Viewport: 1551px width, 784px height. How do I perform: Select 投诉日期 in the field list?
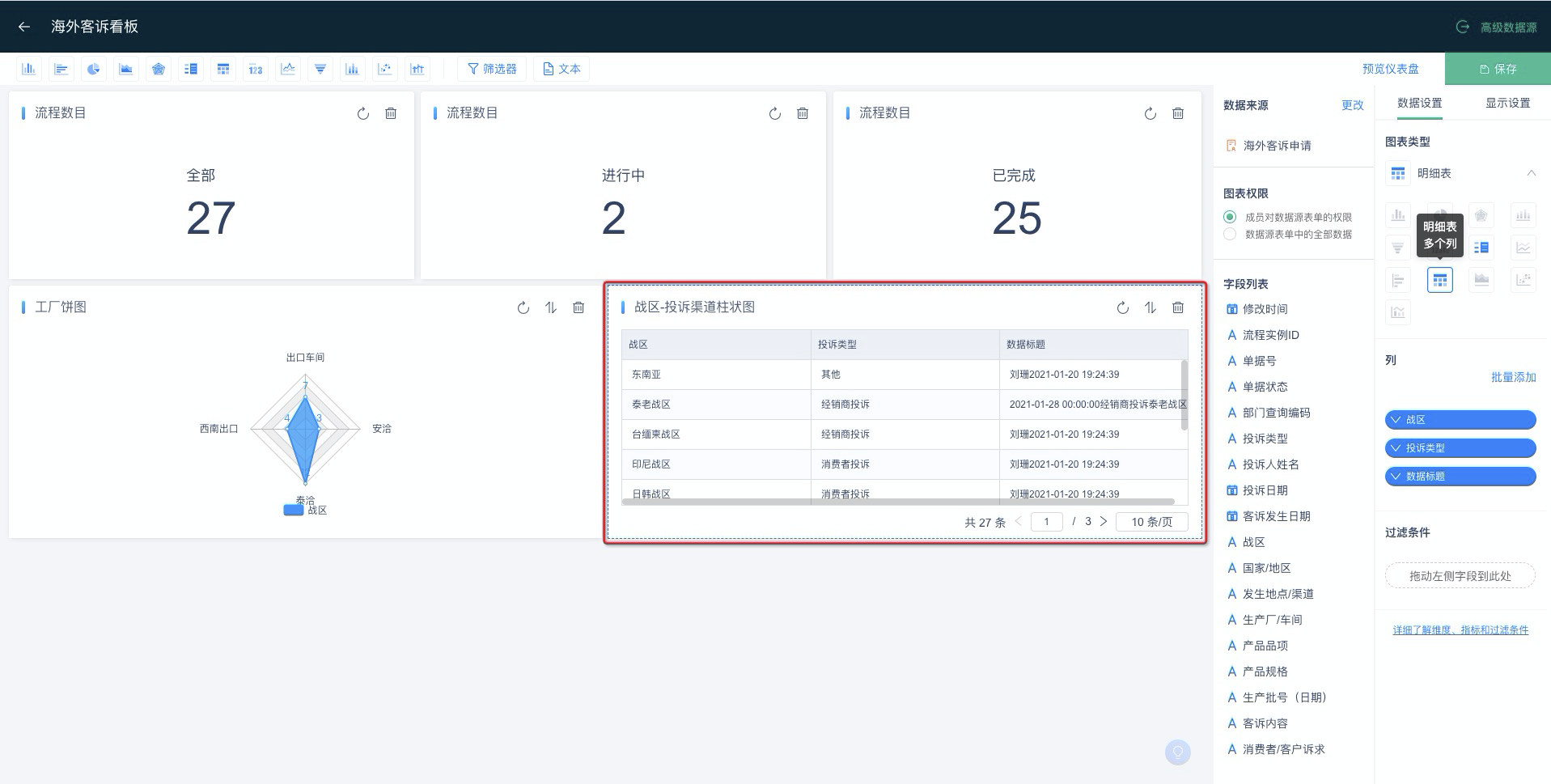1257,490
